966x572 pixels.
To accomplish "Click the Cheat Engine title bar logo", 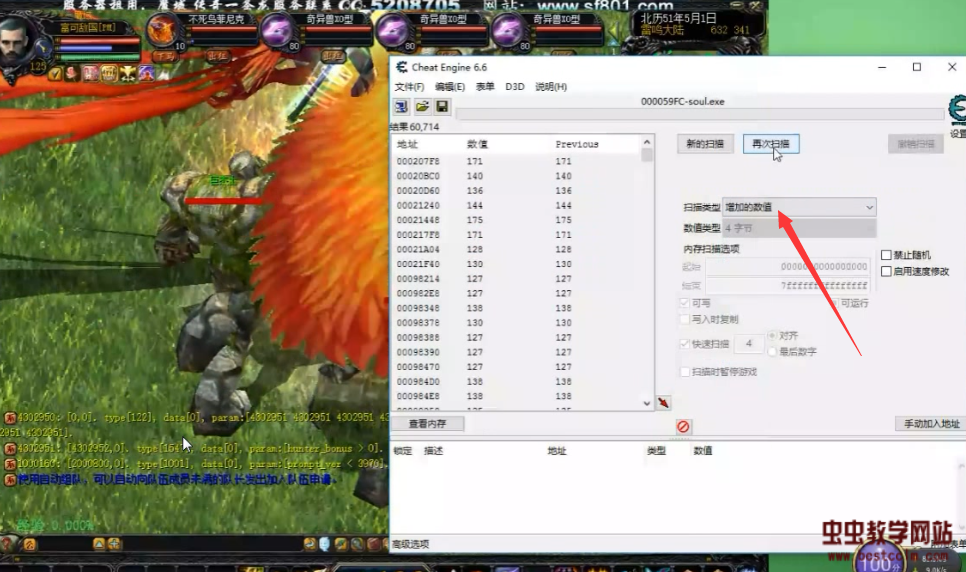I will pyautogui.click(x=402, y=67).
